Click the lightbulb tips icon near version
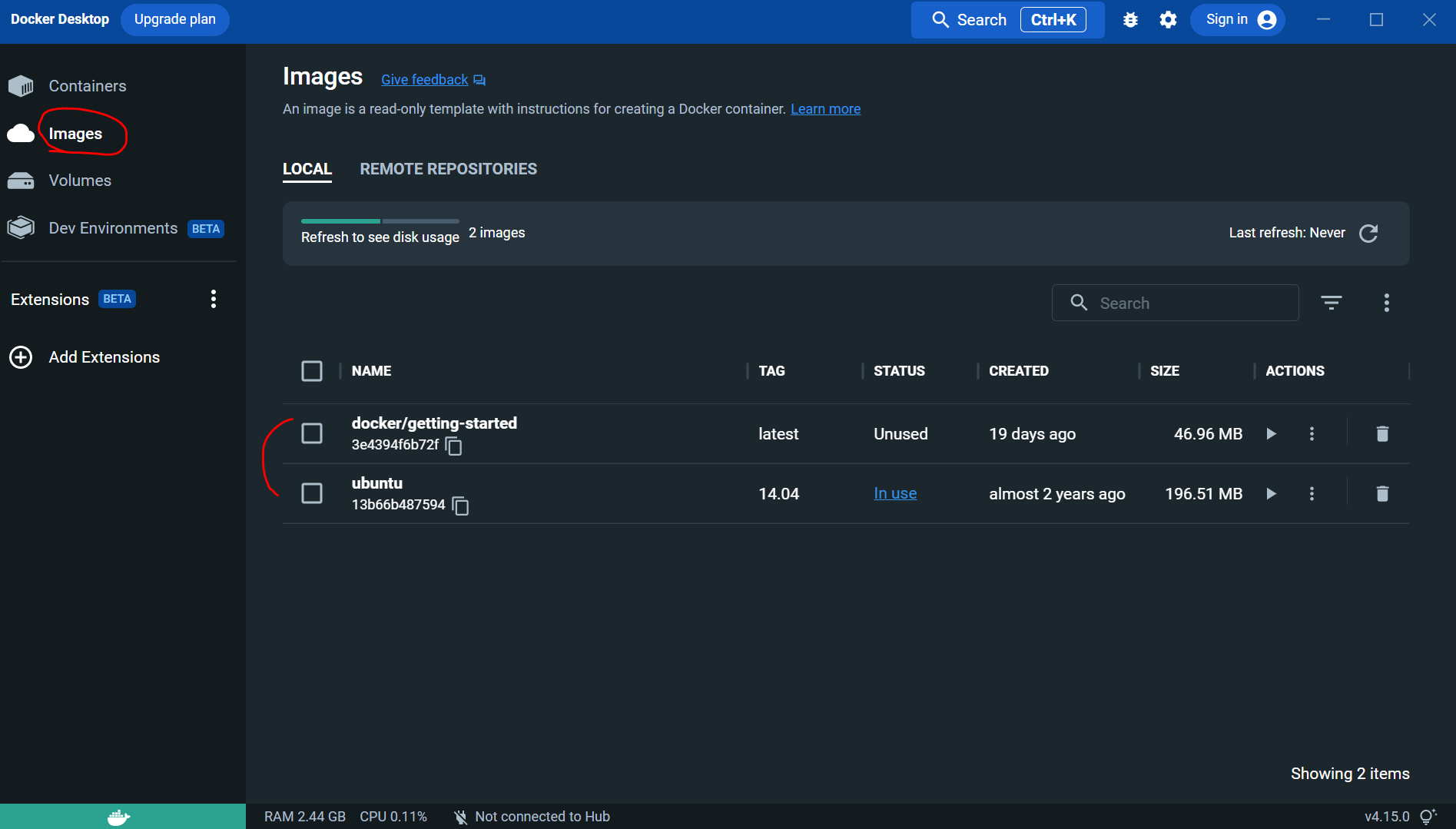This screenshot has width=1456, height=829. 1428,817
